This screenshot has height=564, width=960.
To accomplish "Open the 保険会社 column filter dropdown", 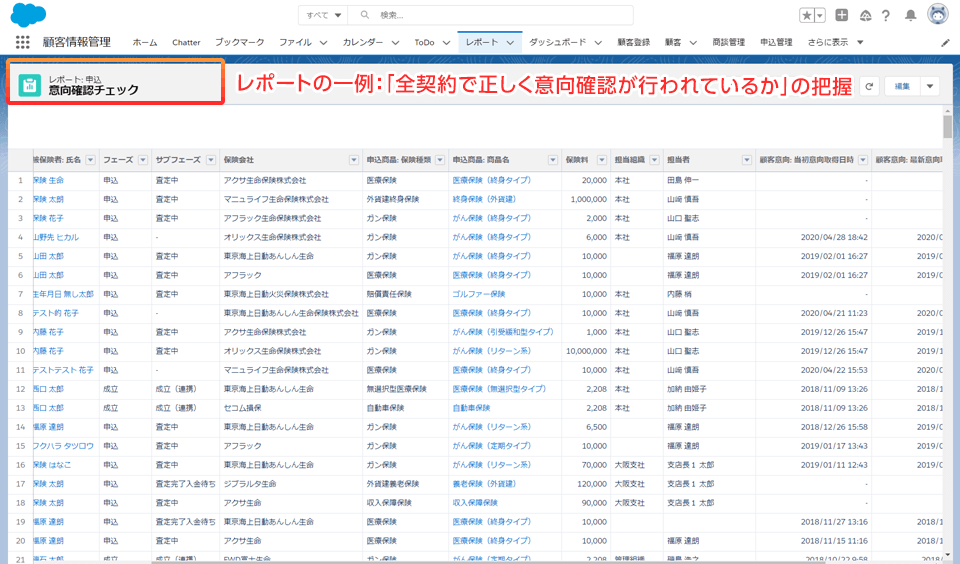I will tap(353, 160).
